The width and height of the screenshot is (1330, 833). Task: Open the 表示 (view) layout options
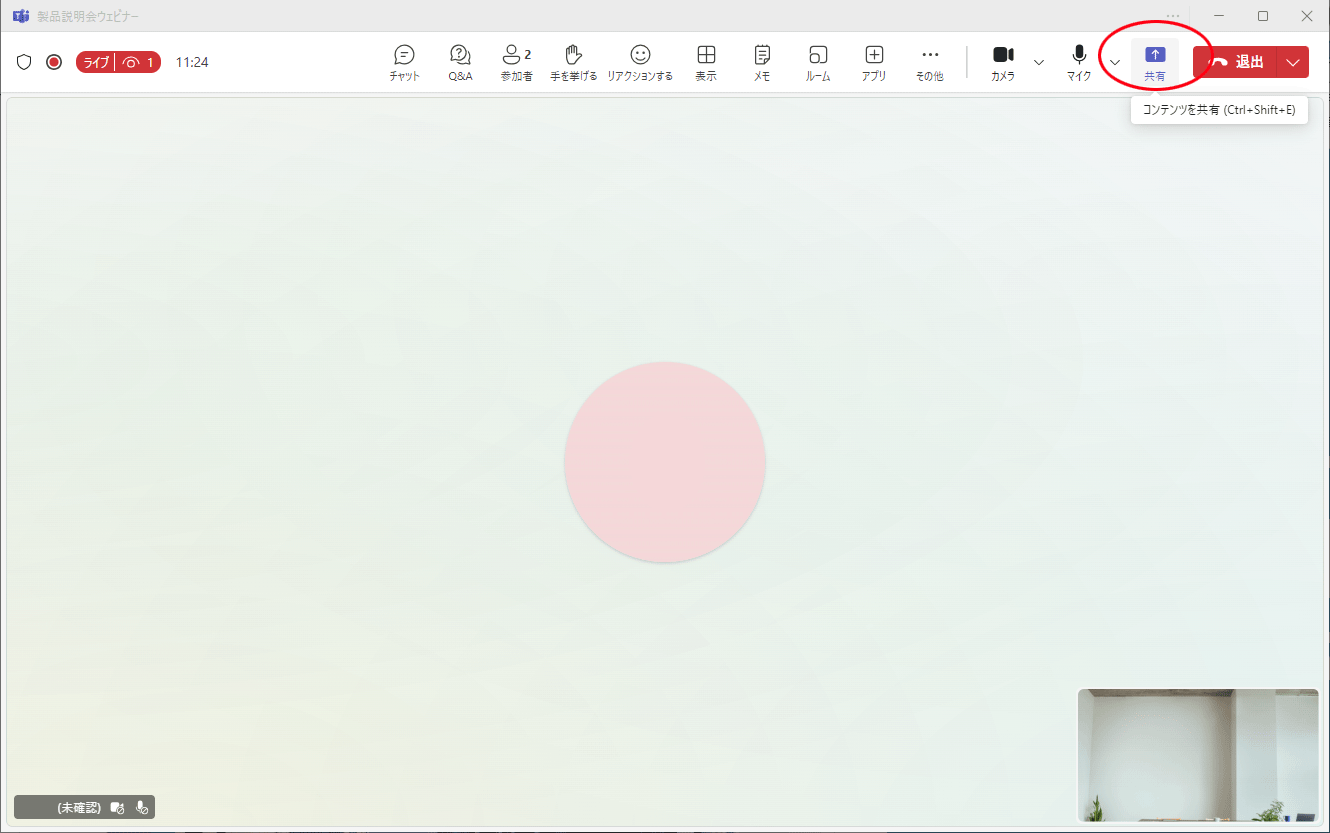pyautogui.click(x=706, y=62)
